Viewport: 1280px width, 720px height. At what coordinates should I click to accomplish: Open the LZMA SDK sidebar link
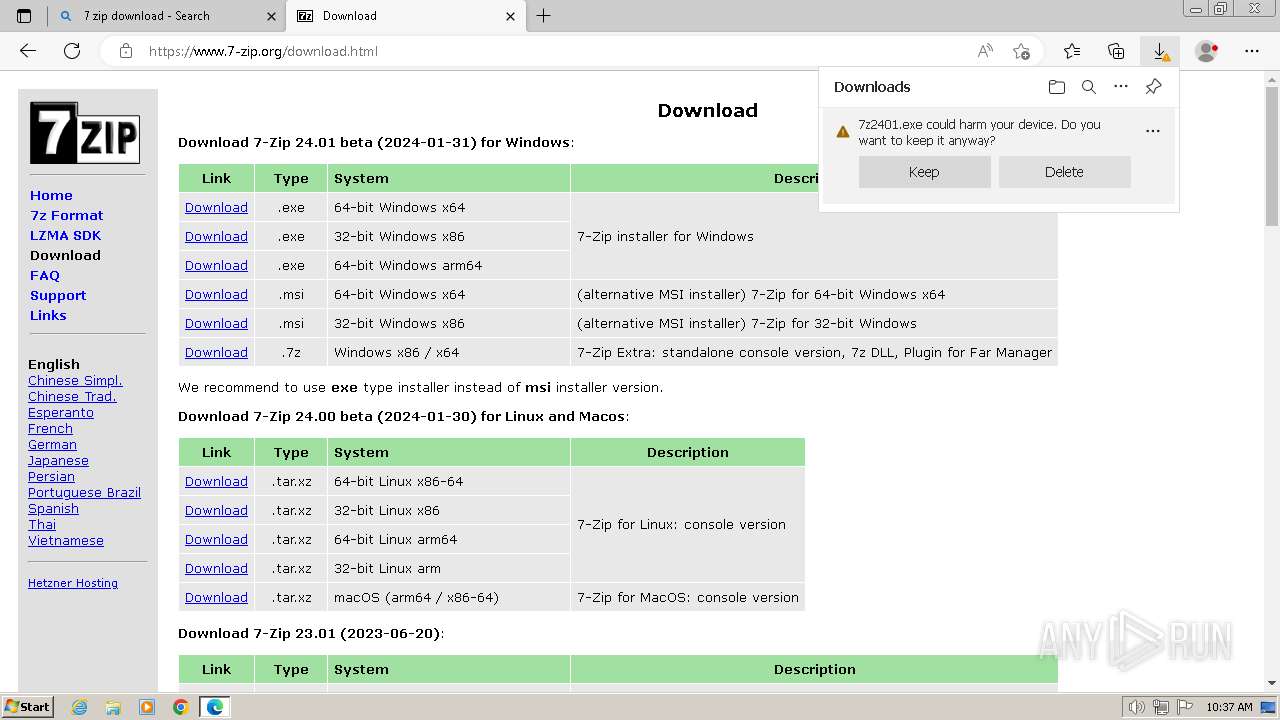[65, 235]
